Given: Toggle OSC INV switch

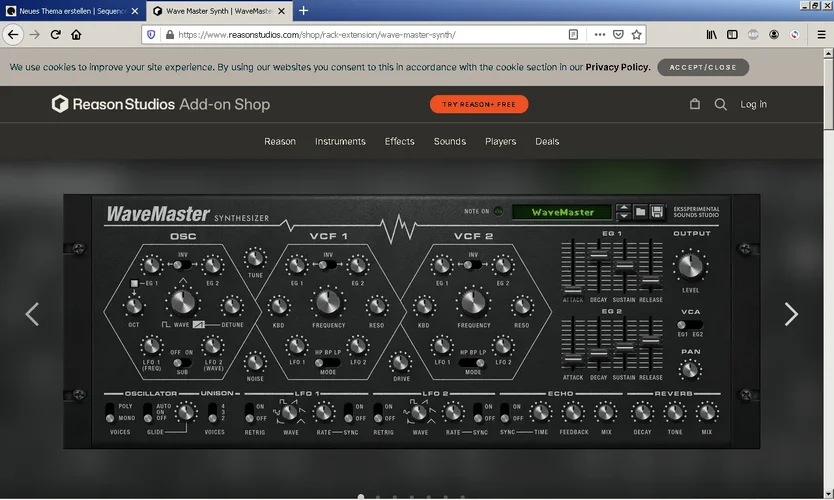Looking at the screenshot, I should click(x=182, y=264).
